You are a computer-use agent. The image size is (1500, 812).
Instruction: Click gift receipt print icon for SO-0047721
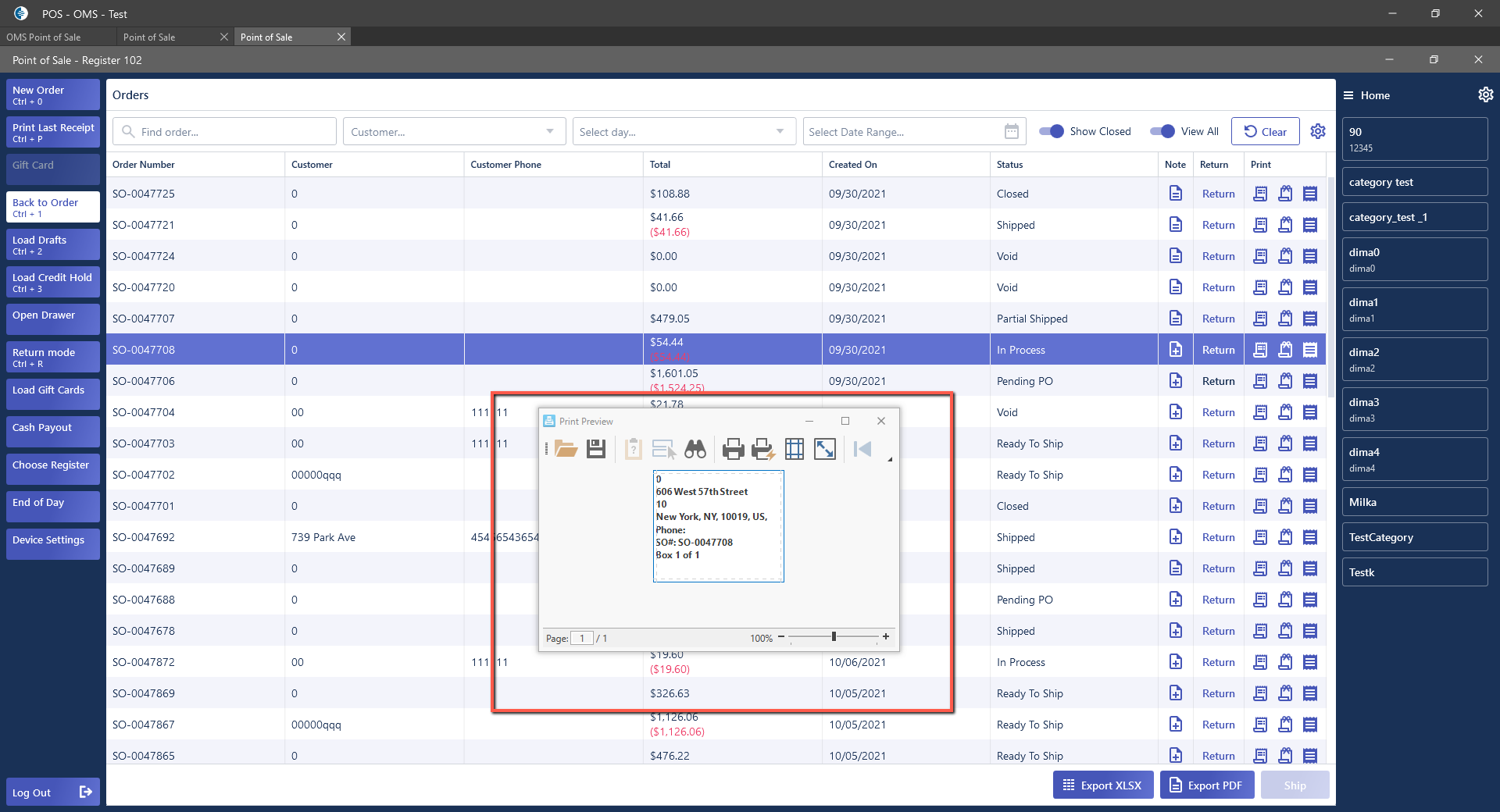[x=1284, y=225]
